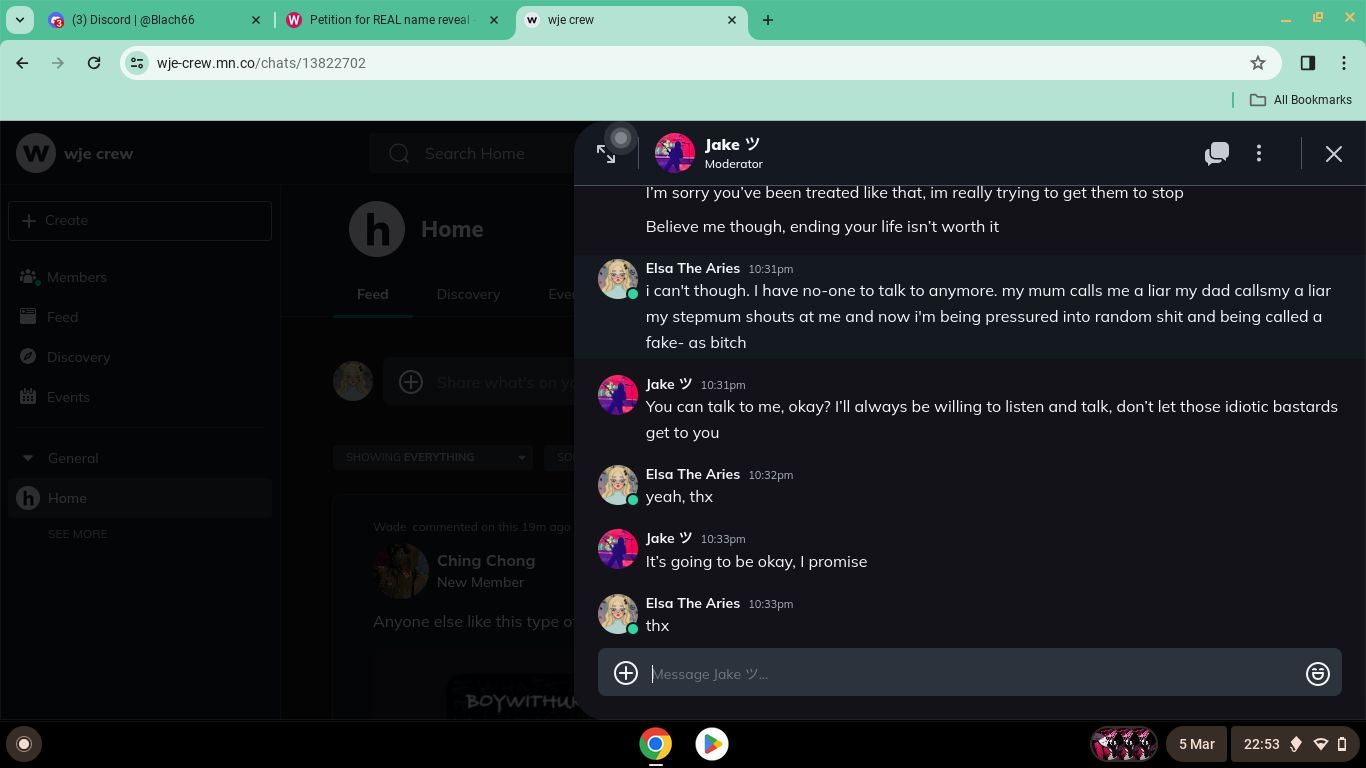Launch Play Store from the shelf

(712, 744)
